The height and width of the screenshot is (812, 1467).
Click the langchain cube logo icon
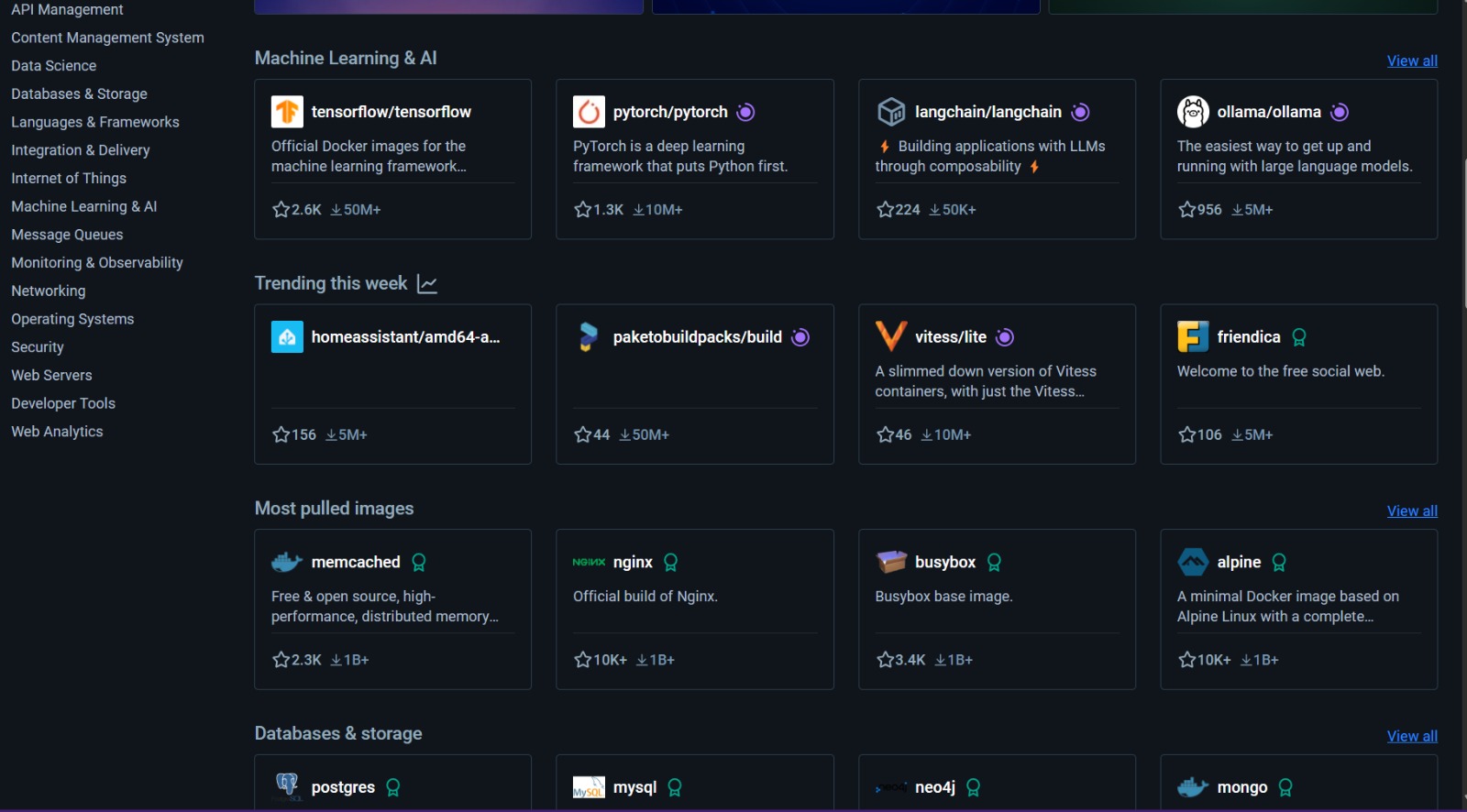(891, 112)
